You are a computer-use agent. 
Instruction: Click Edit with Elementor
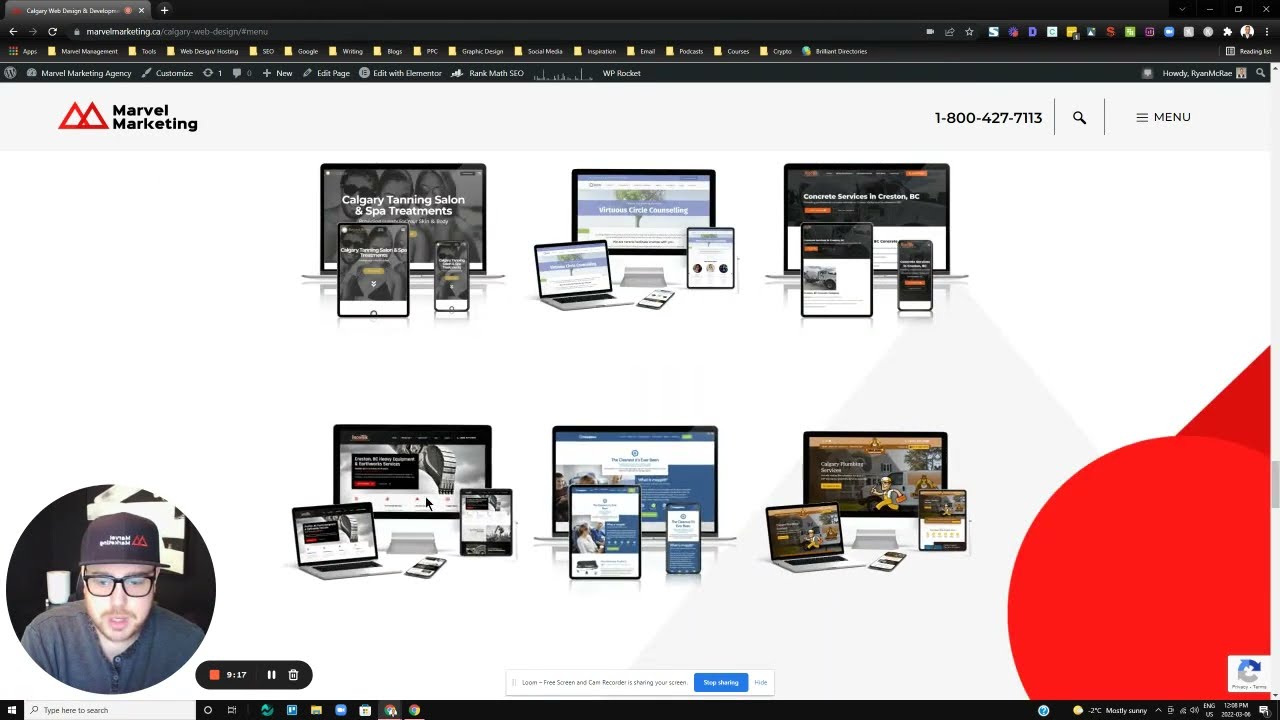coord(400,73)
